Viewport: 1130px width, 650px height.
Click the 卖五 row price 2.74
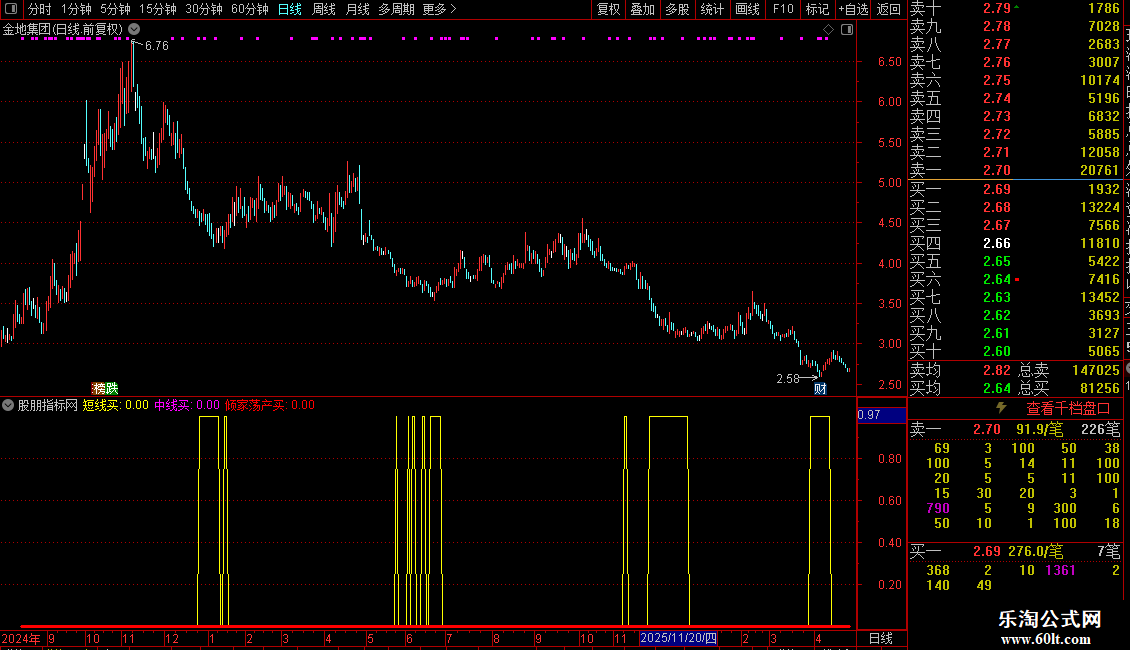click(997, 98)
